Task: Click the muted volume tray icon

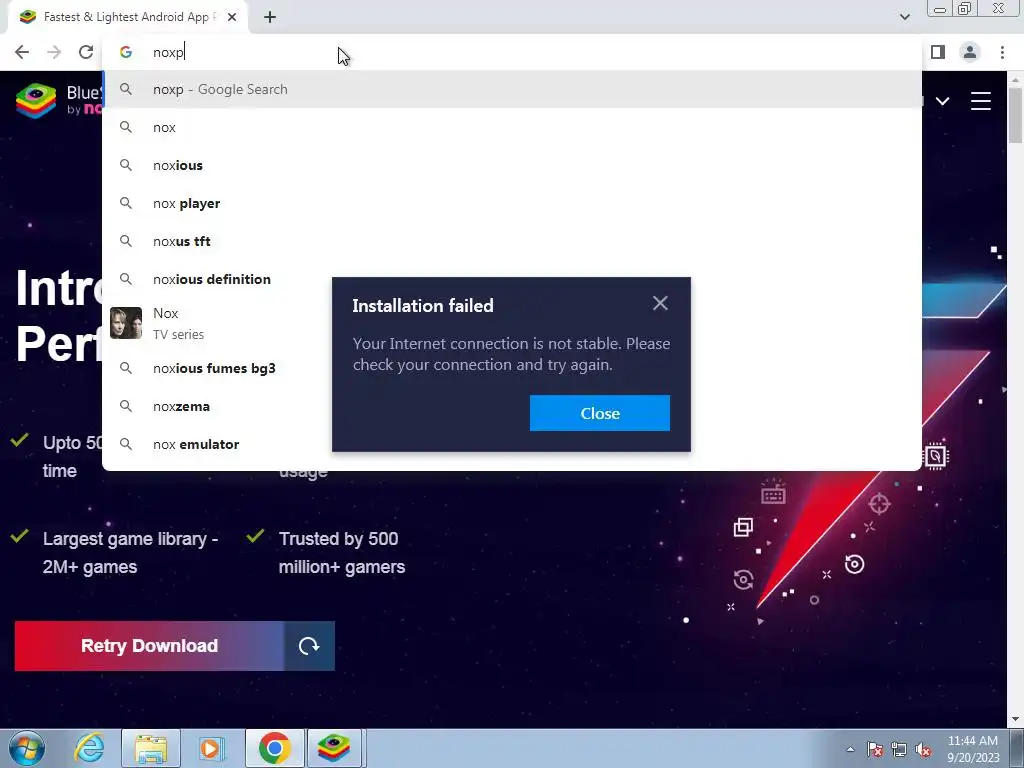Action: point(923,749)
